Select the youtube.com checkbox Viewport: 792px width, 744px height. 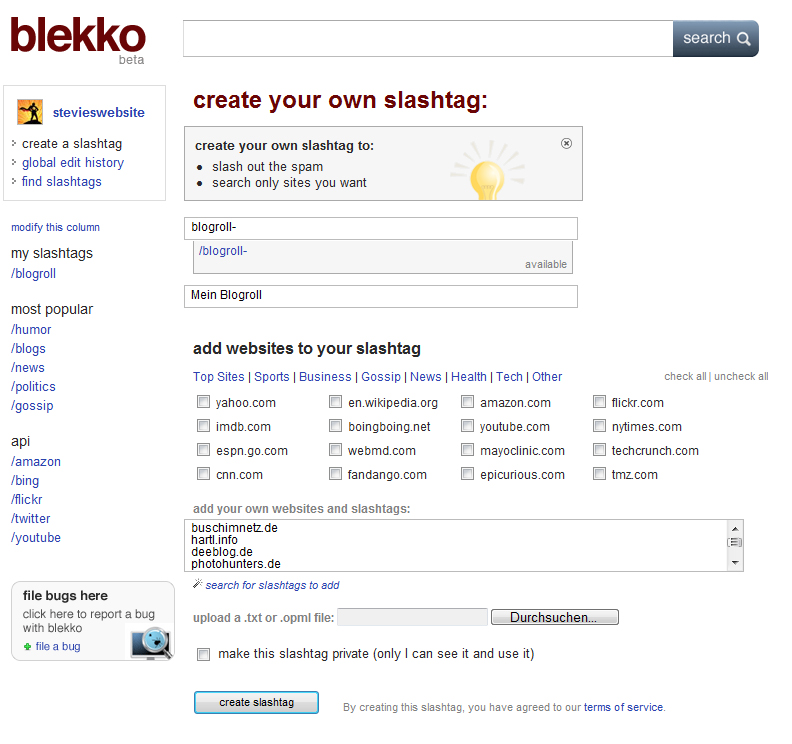(467, 427)
